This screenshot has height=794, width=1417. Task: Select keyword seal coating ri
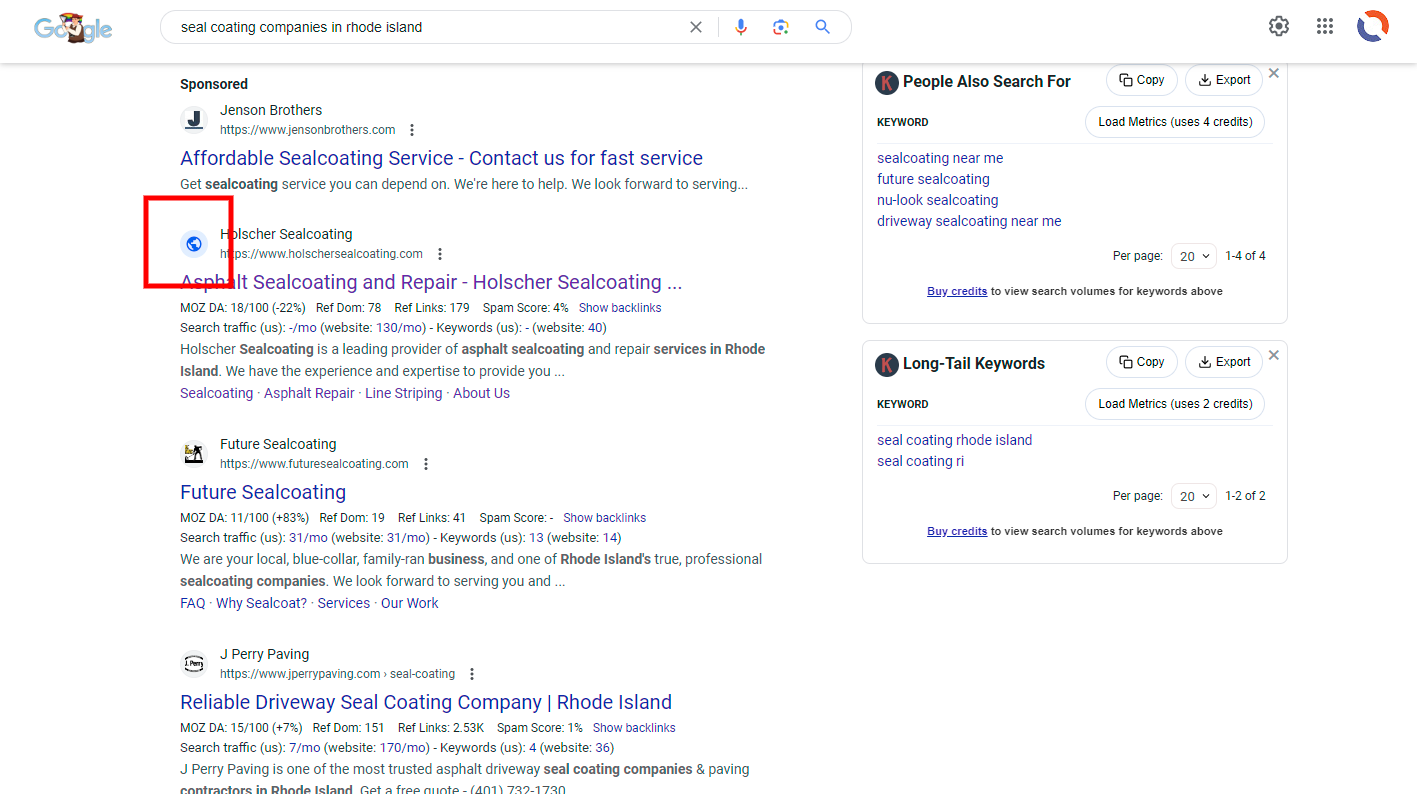click(920, 461)
